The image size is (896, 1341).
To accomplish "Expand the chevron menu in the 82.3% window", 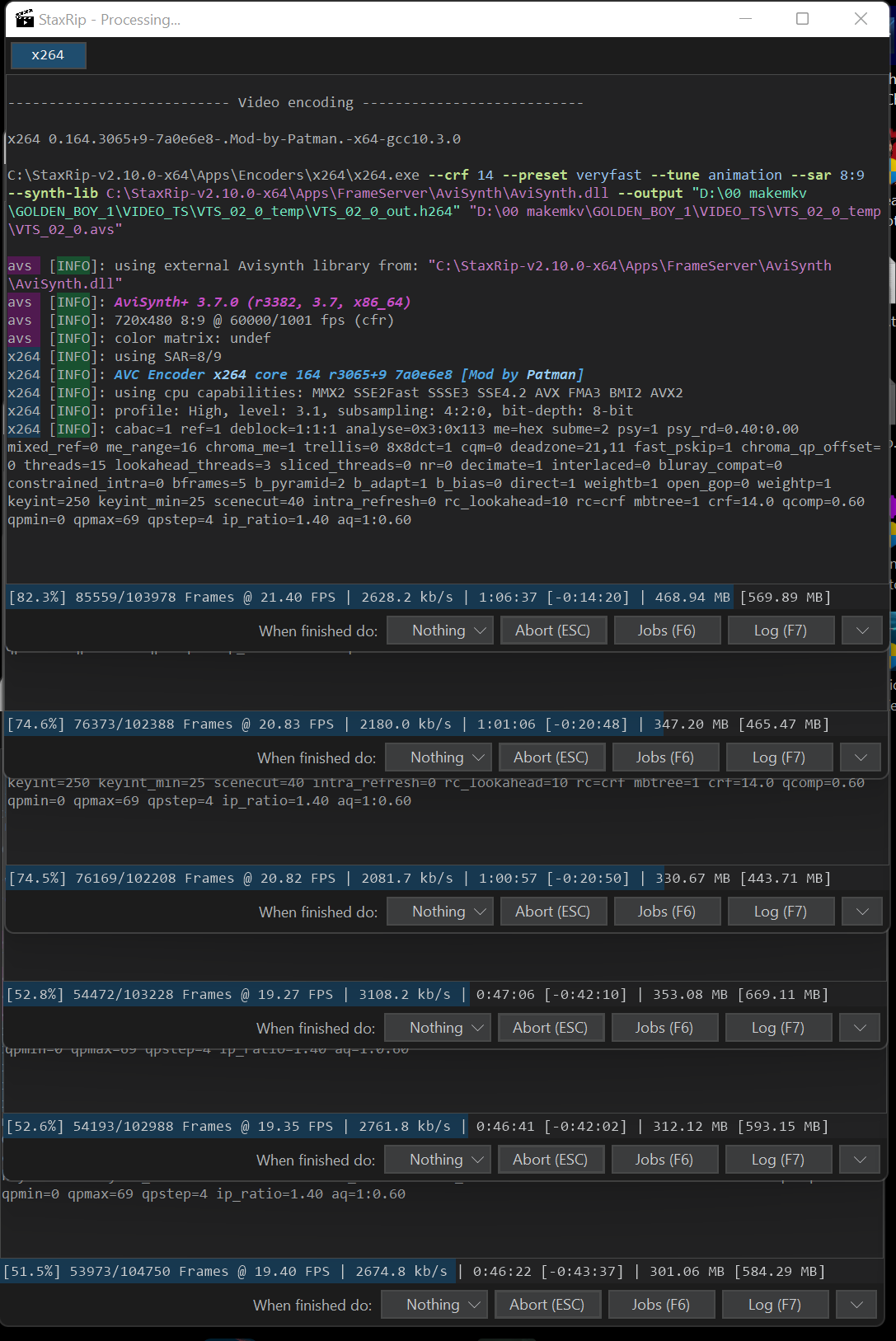I will pyautogui.click(x=862, y=631).
